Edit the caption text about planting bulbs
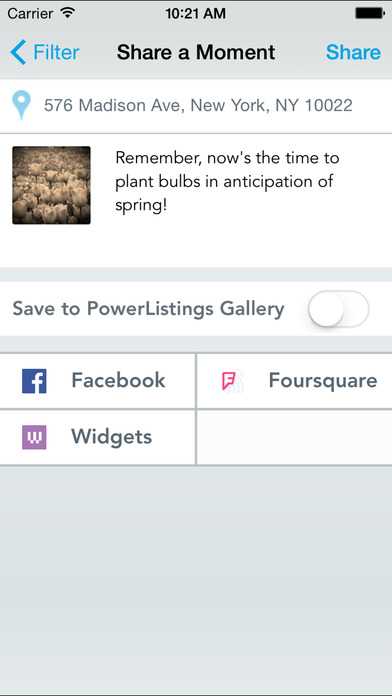The width and height of the screenshot is (392, 696). click(x=227, y=182)
